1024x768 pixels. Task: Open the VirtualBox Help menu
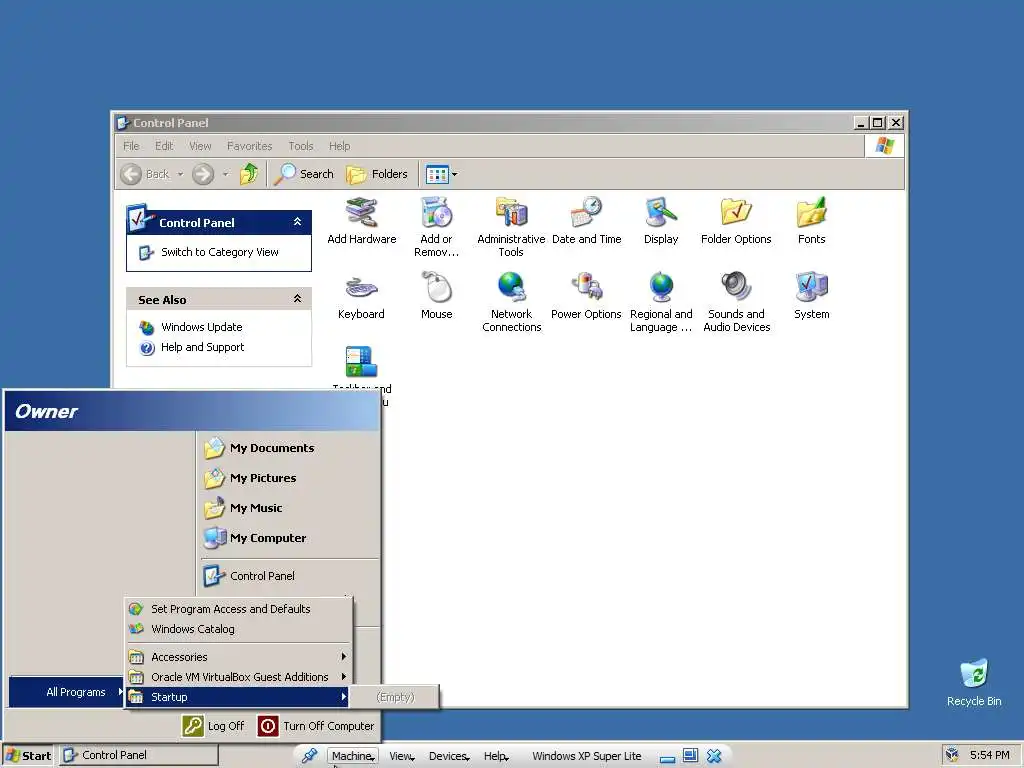pos(496,756)
